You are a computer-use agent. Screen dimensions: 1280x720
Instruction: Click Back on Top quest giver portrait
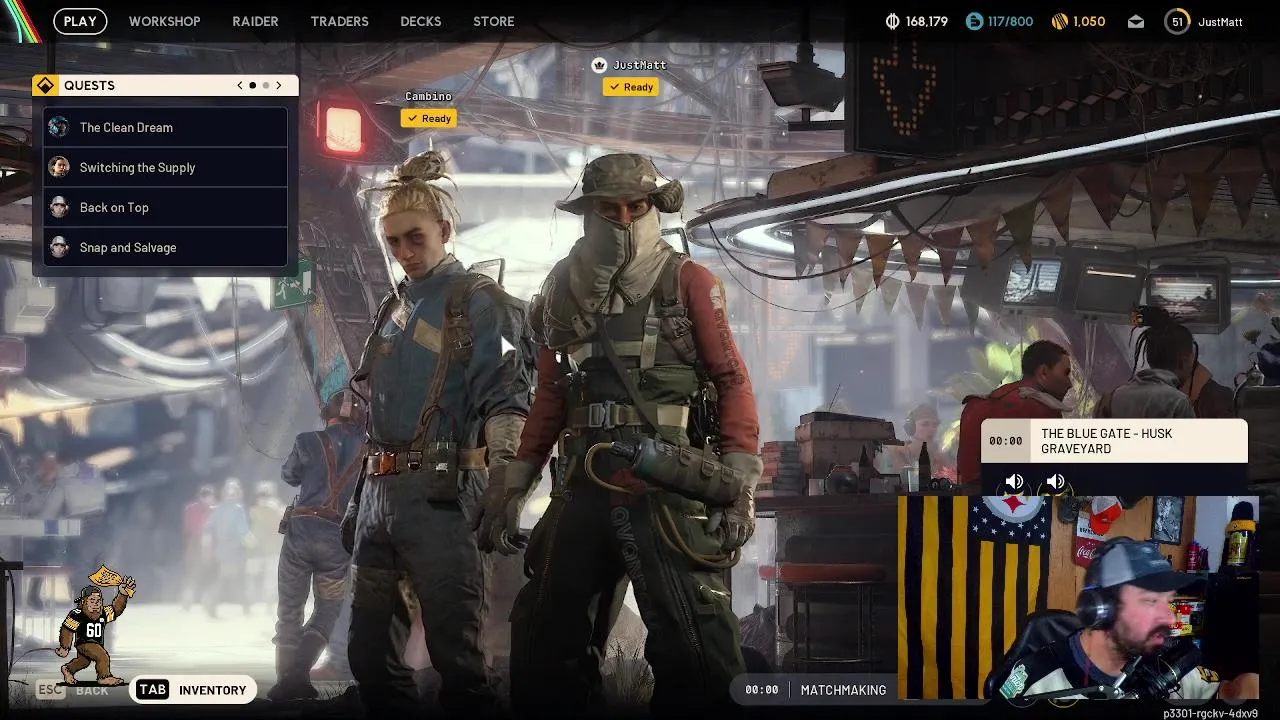click(59, 207)
